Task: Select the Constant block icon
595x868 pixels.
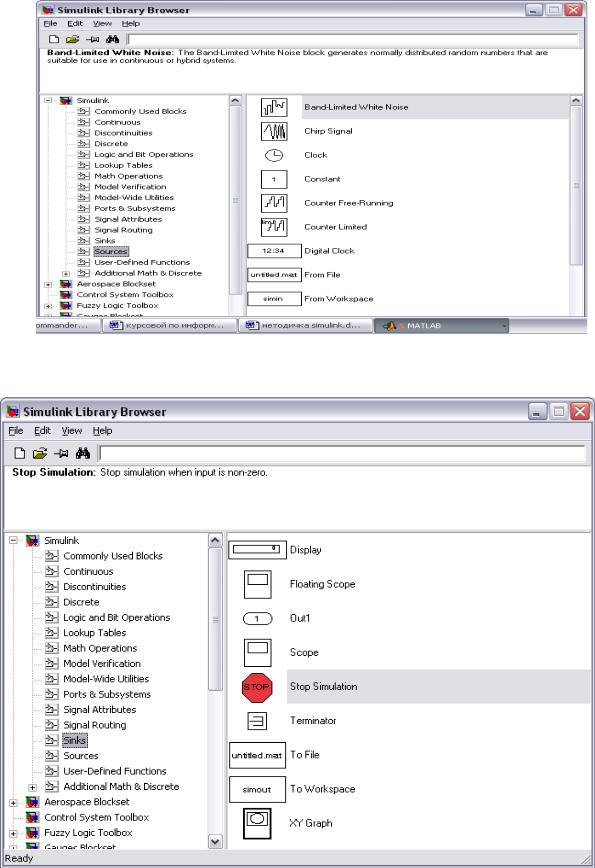Action: 274,179
